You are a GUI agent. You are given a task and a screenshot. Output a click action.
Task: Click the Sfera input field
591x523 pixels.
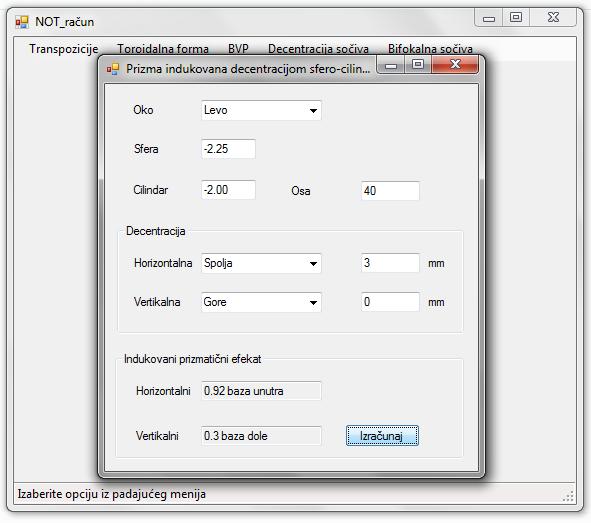(x=228, y=149)
